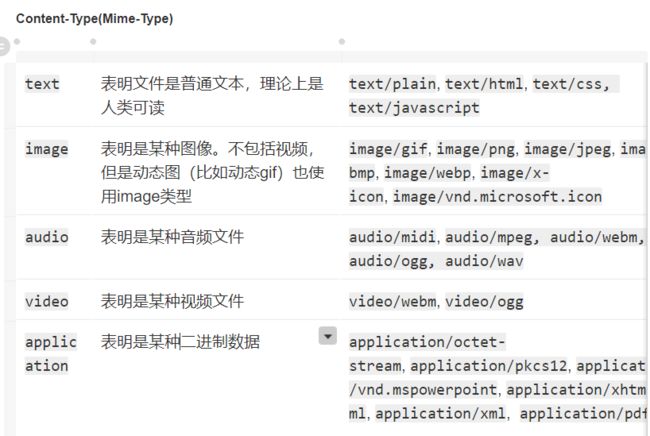Select second column dot above description column
The image size is (650, 436).
click(x=93, y=41)
